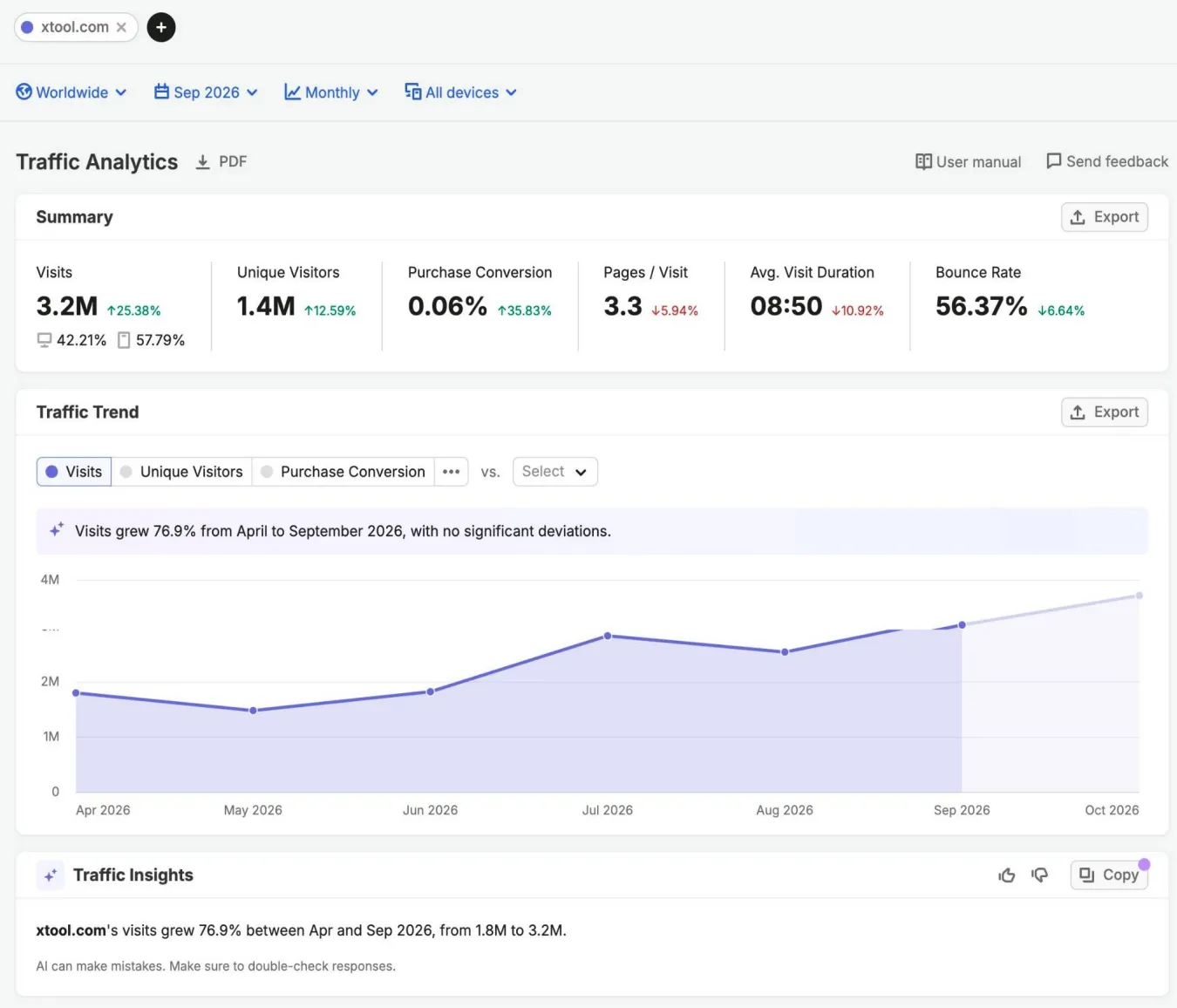Click the calendar icon beside Sep 2026
The image size is (1177, 1008).
tap(161, 92)
